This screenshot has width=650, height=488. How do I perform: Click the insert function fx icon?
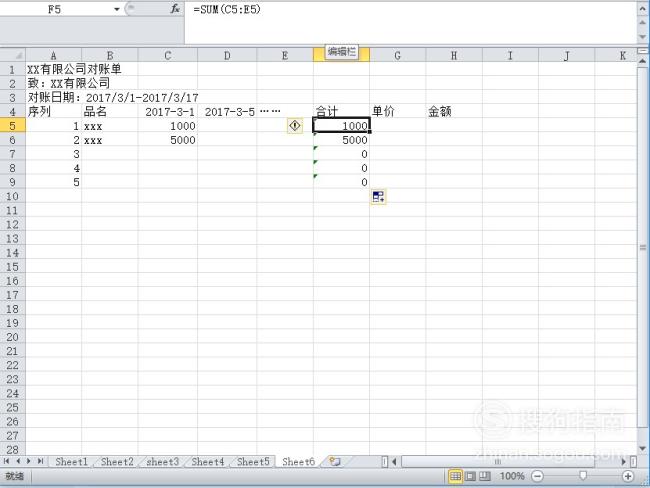(175, 9)
